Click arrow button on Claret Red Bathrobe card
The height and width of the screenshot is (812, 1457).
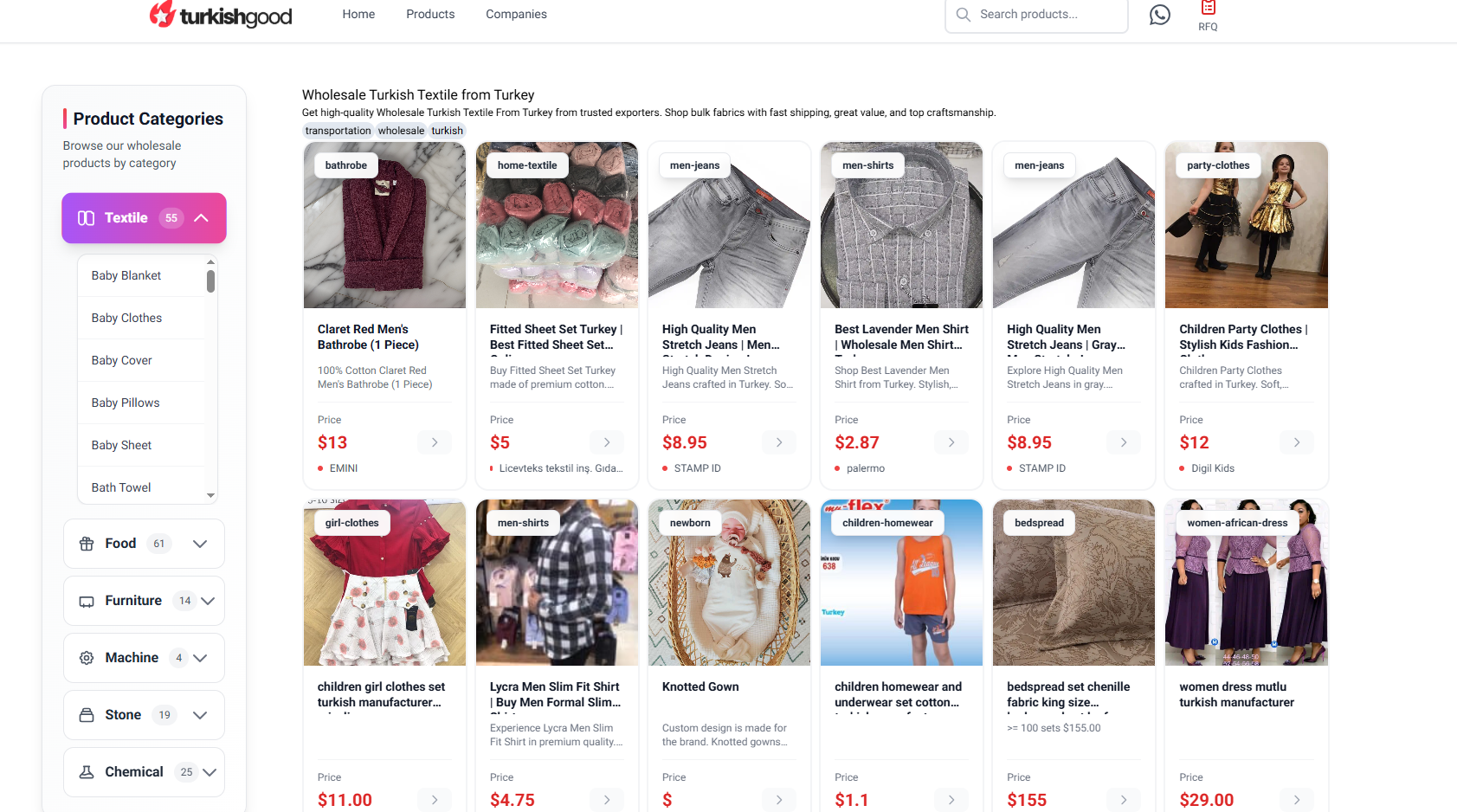pos(435,442)
